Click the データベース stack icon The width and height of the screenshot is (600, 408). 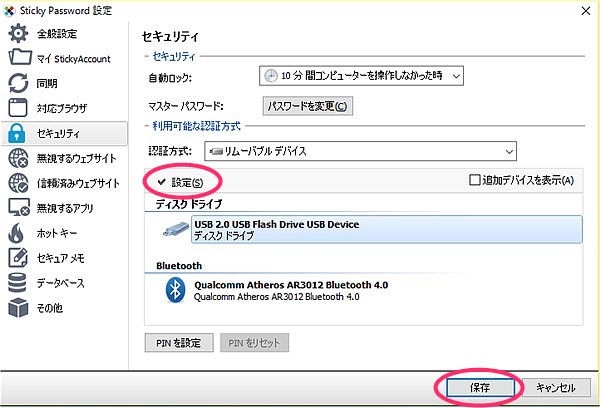17,283
